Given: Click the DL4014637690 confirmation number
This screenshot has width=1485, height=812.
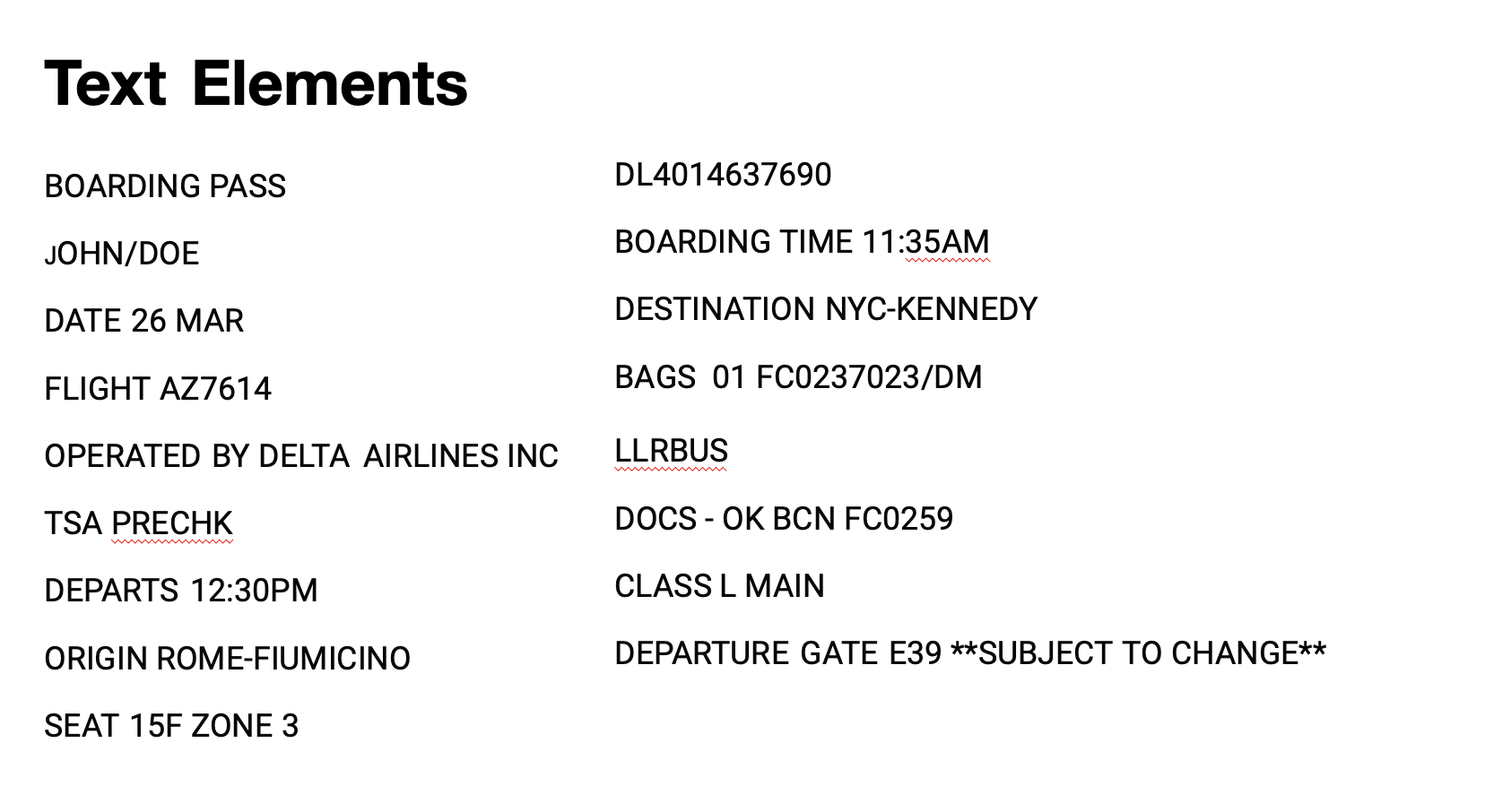Looking at the screenshot, I should [x=723, y=175].
